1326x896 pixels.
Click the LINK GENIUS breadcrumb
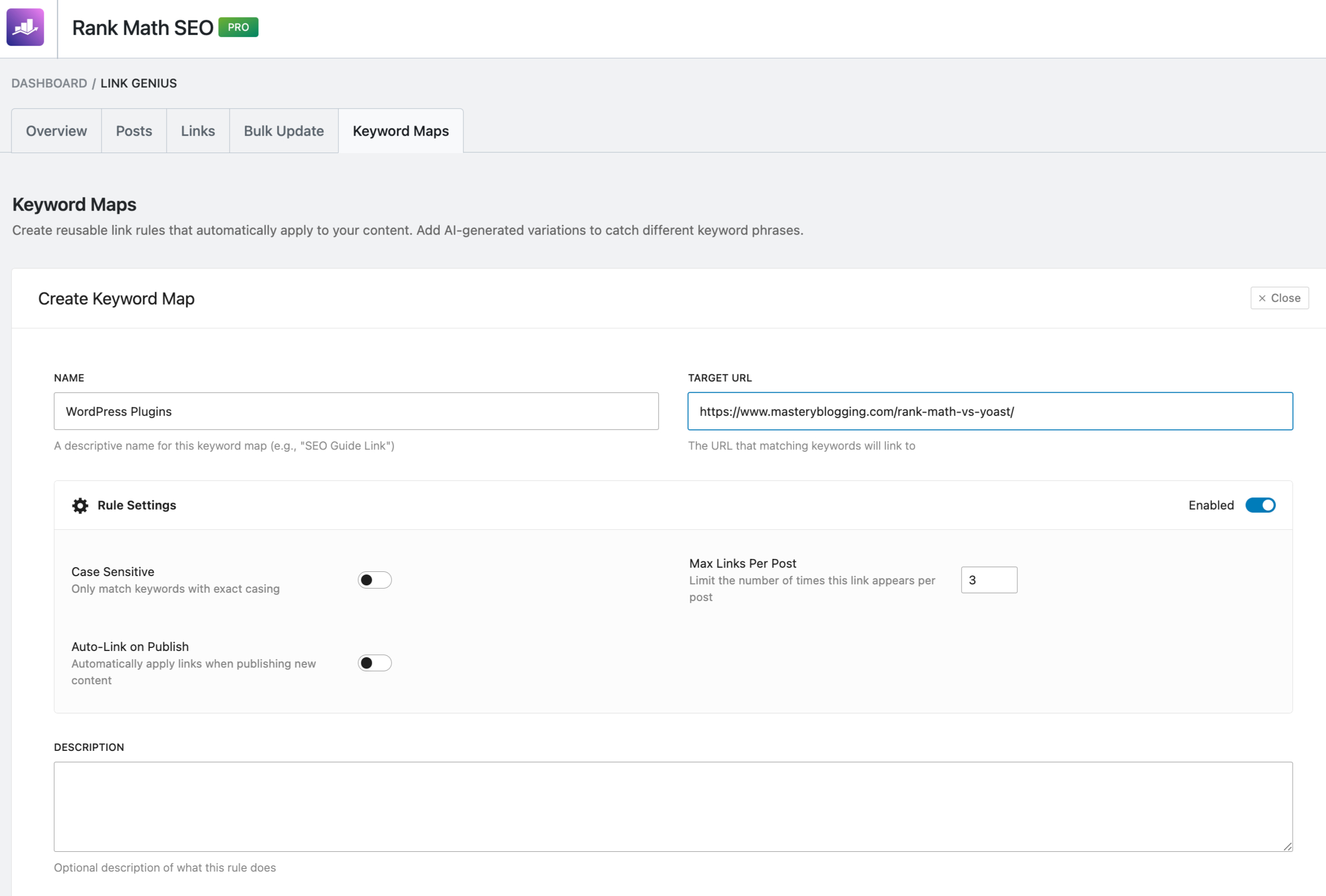pyautogui.click(x=138, y=83)
